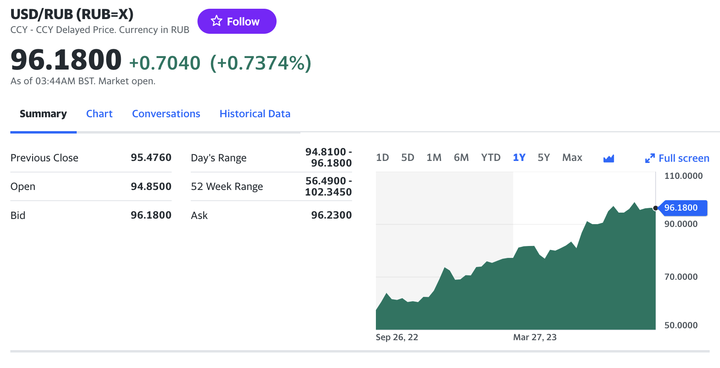Switch chart type using area chart icon

click(x=608, y=159)
